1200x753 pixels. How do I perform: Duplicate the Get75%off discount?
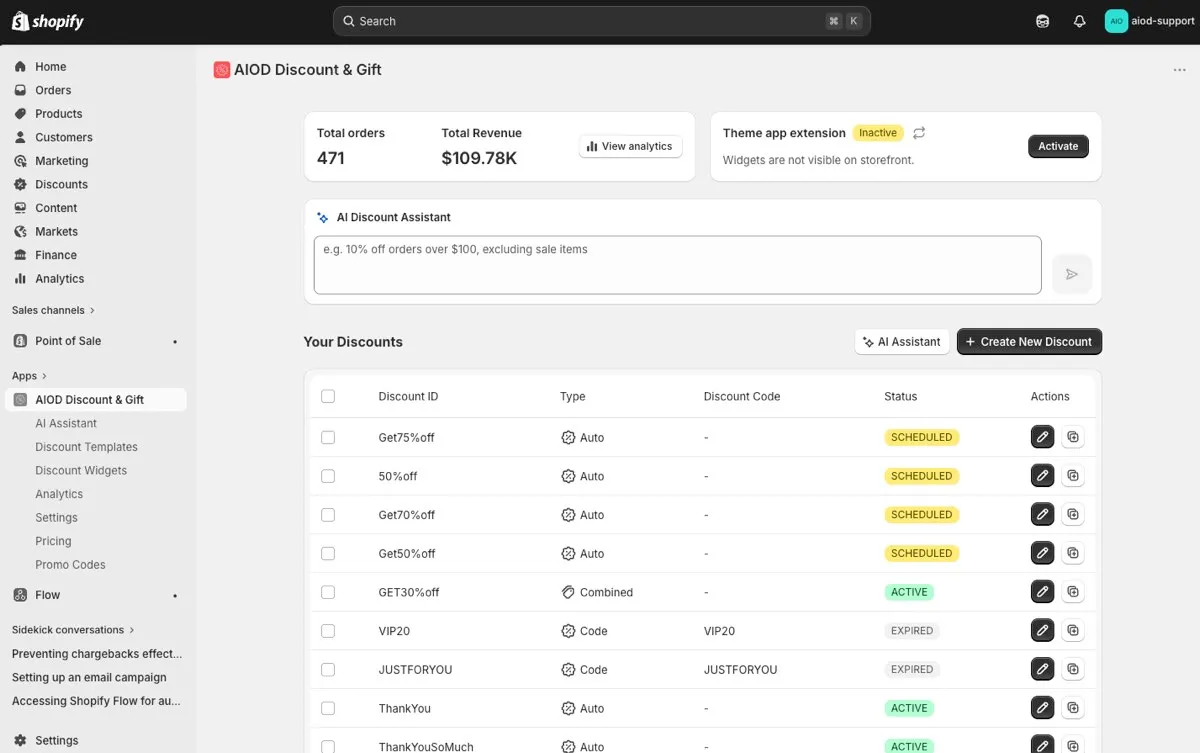click(1073, 437)
